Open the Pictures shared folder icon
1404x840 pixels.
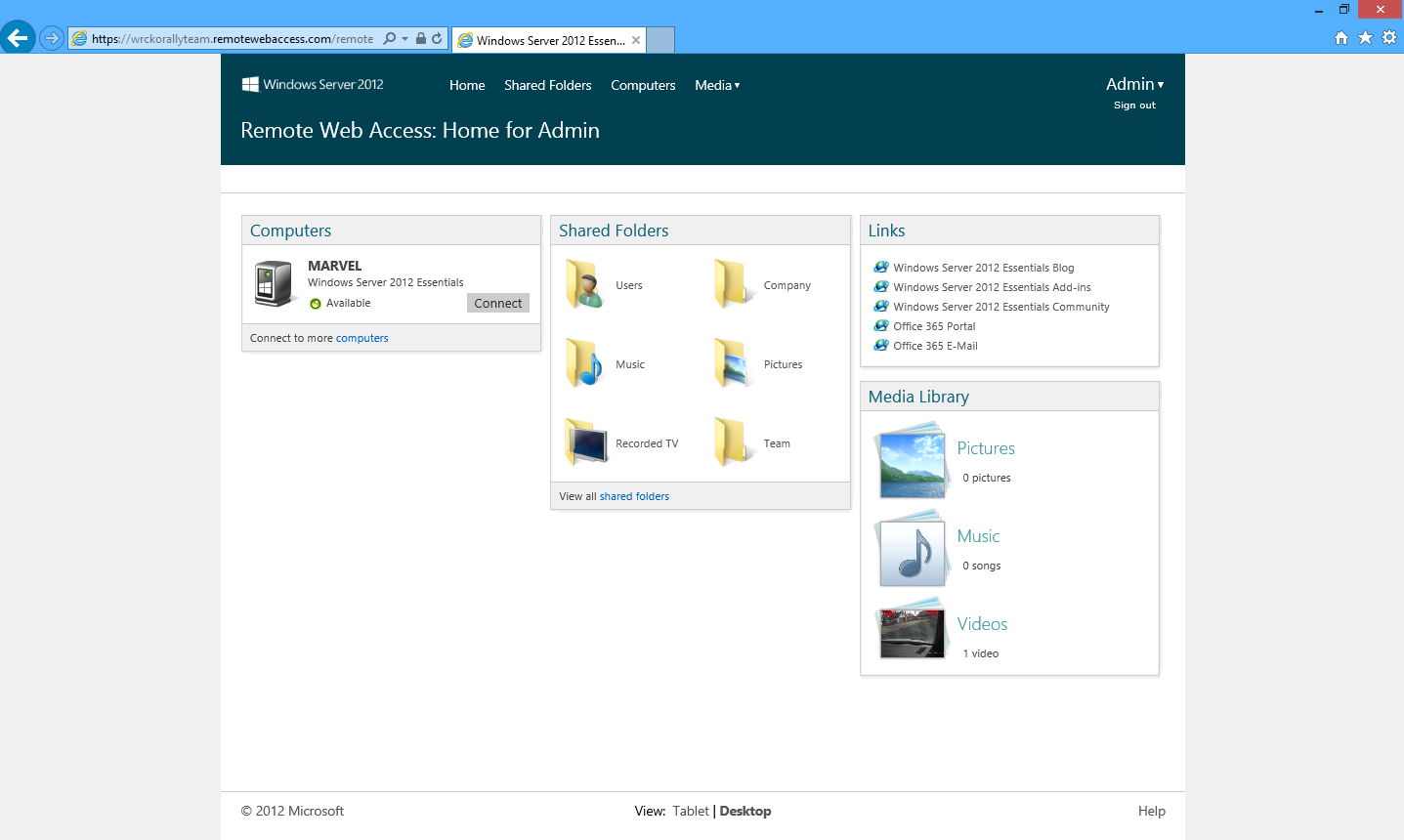(734, 363)
